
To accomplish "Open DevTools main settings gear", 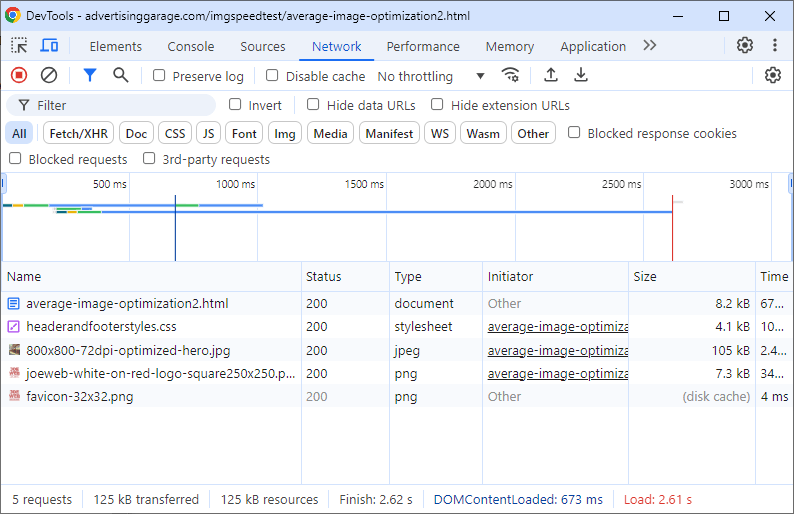I will point(745,46).
